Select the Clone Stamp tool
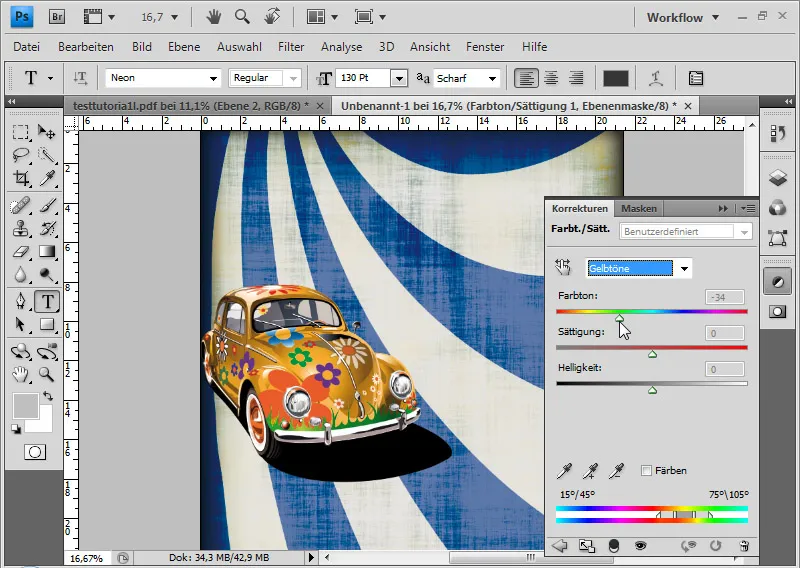800x568 pixels. point(20,229)
